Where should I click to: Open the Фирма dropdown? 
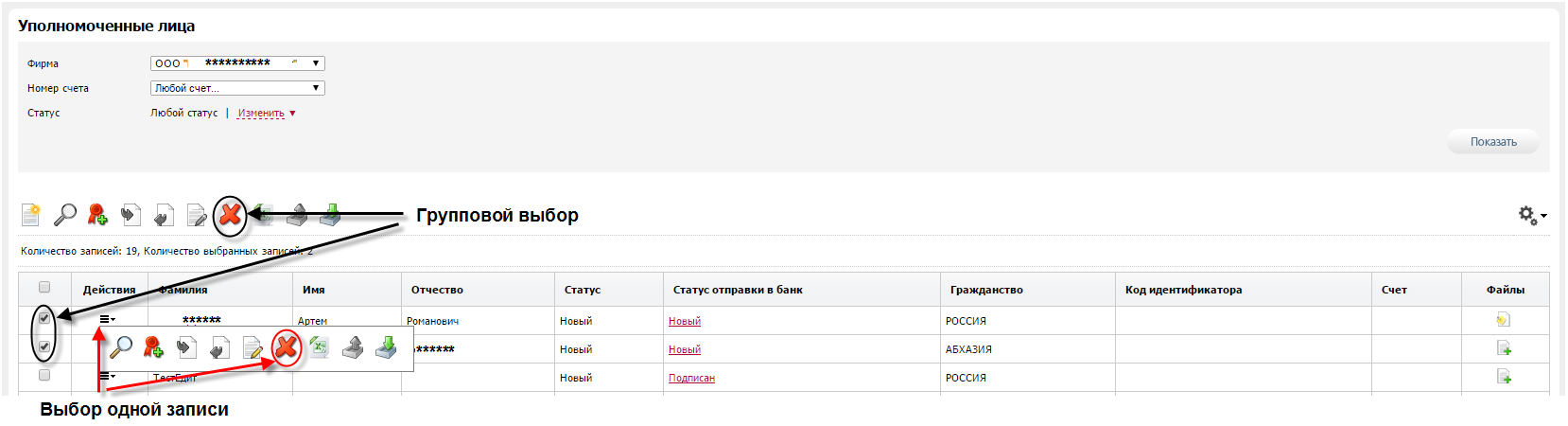coord(237,63)
